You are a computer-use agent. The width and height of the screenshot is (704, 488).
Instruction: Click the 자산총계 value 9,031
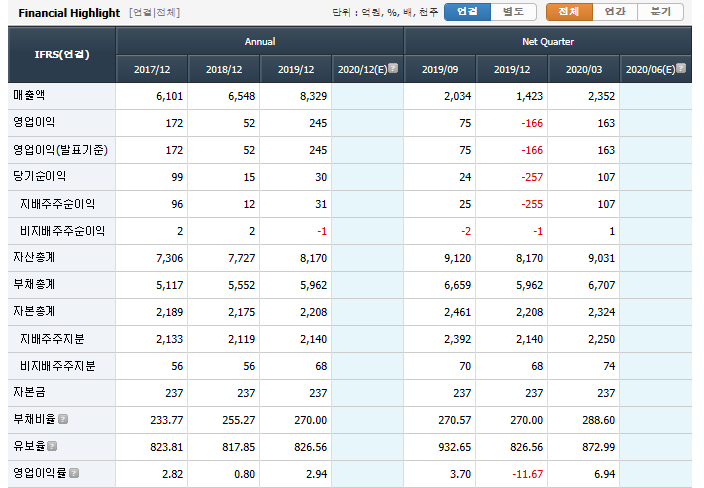tap(601, 258)
